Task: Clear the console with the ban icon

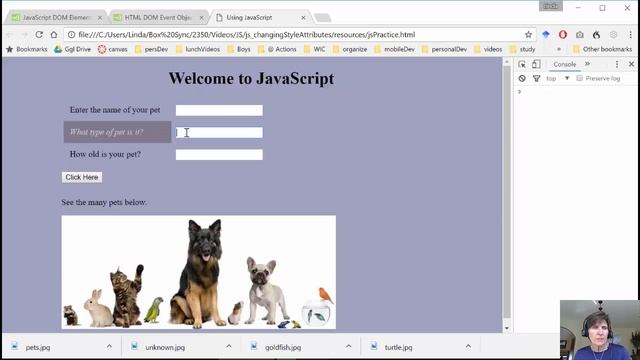Action: click(x=522, y=78)
